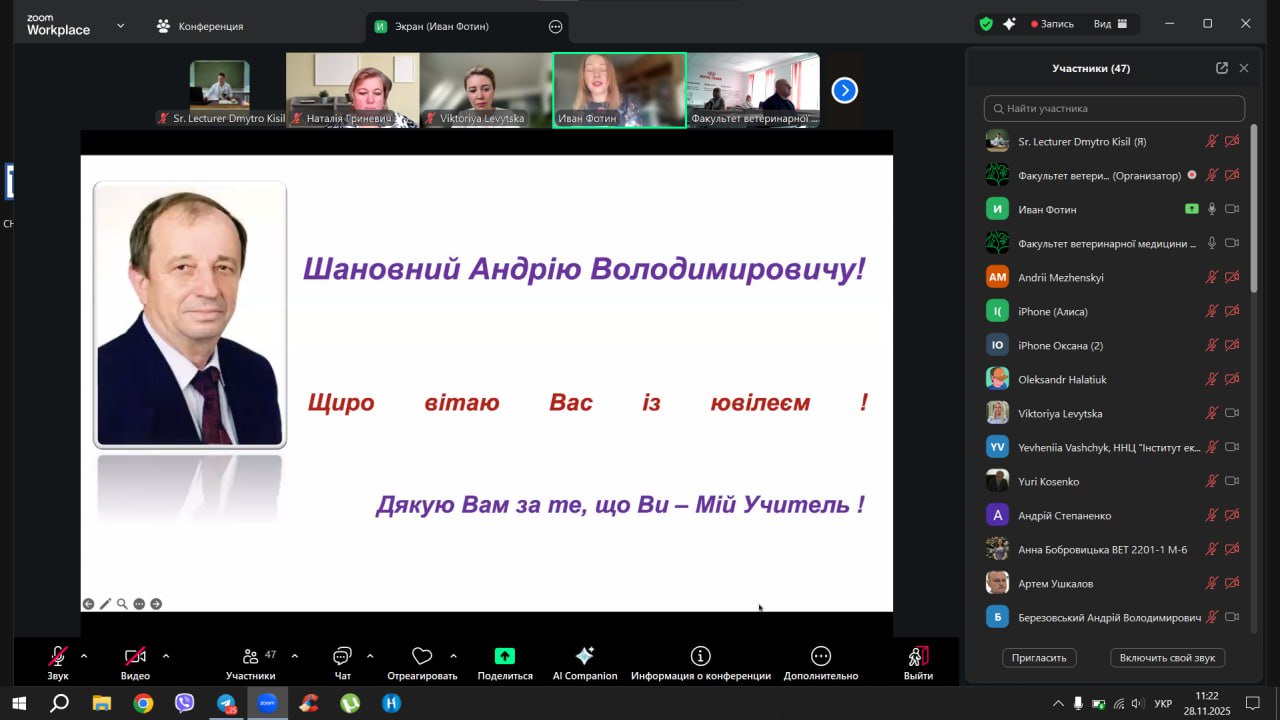Open conference information icon

[x=700, y=656]
